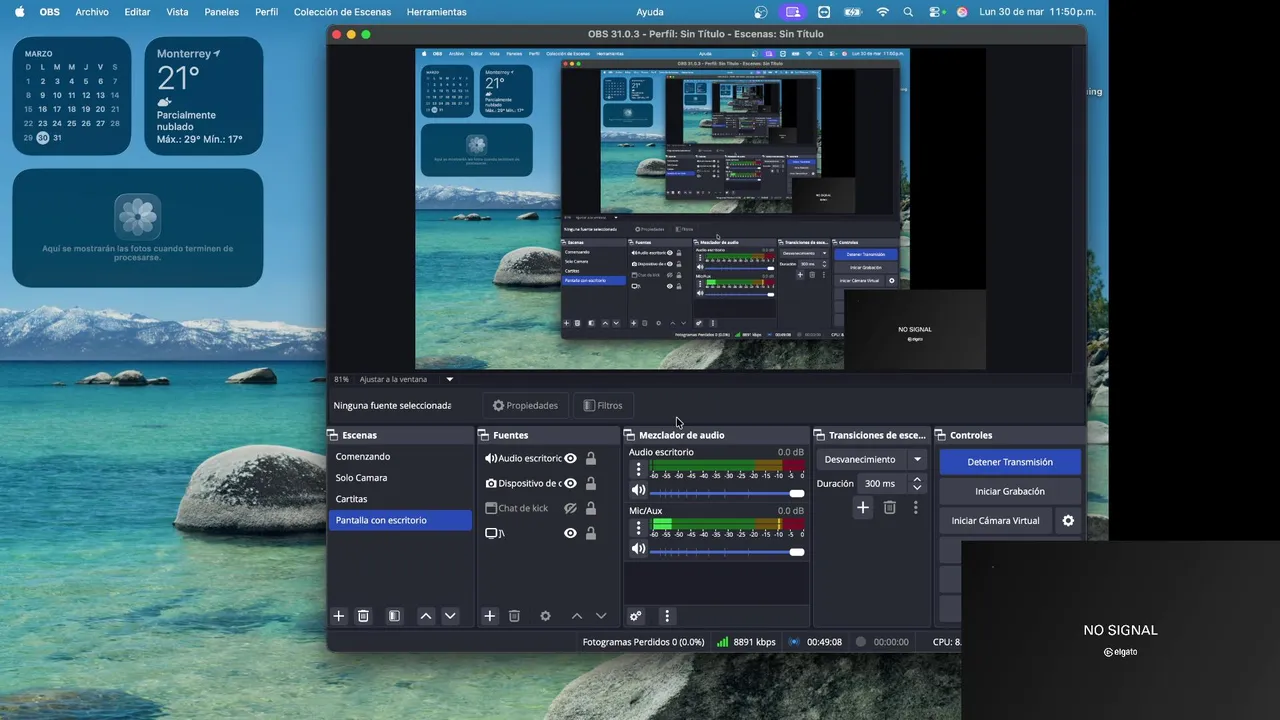The height and width of the screenshot is (720, 1280).
Task: Move source down in Fuentes panel
Action: coord(601,616)
